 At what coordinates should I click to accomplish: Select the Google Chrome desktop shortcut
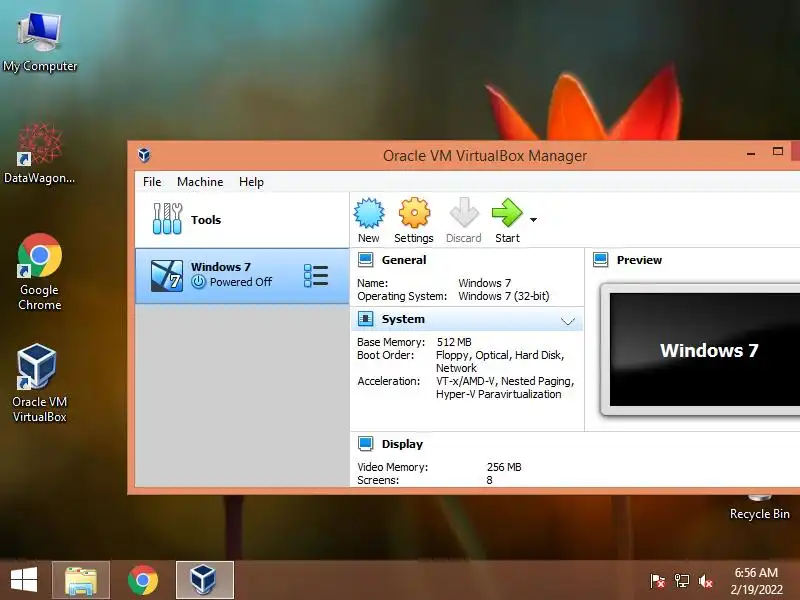(39, 272)
